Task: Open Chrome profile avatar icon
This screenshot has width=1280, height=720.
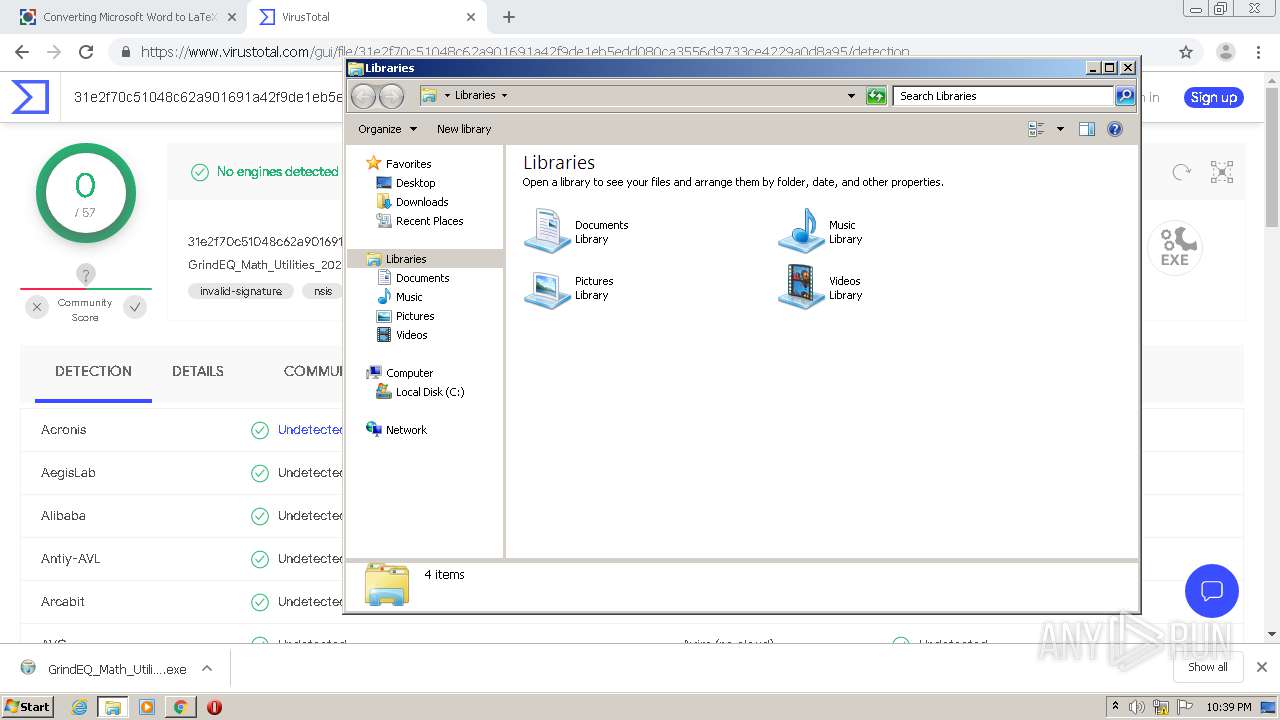Action: coord(1225,52)
